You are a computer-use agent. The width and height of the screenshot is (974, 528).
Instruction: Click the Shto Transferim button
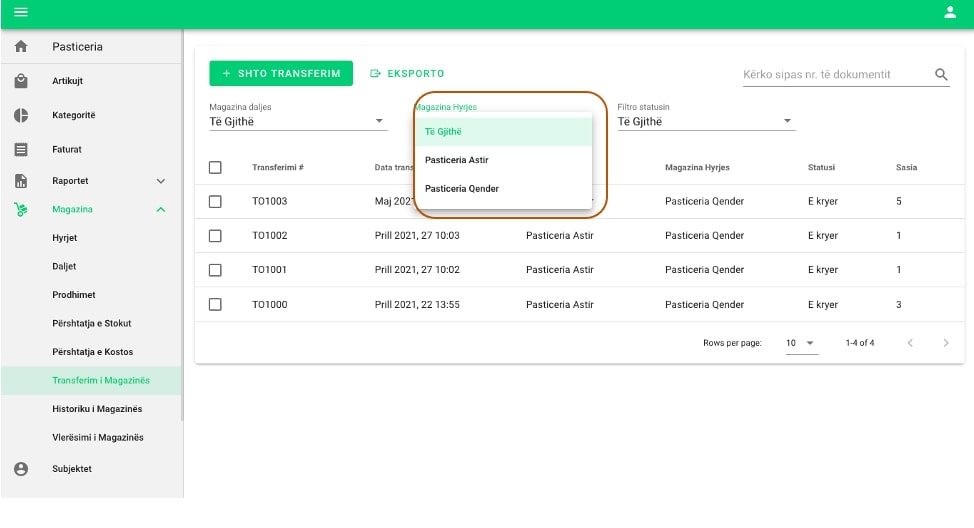click(x=281, y=73)
